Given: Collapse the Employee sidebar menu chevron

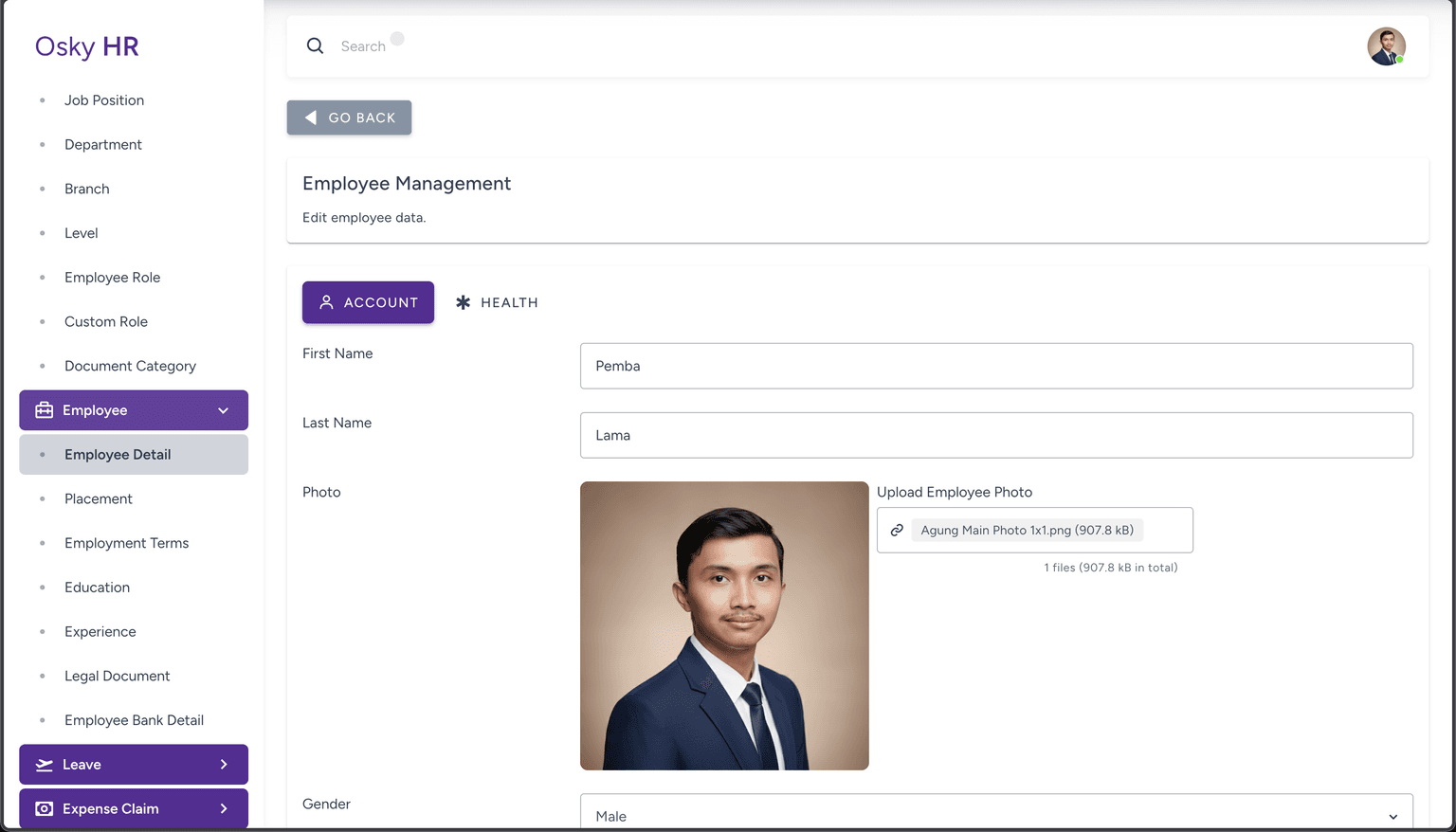Looking at the screenshot, I should point(224,410).
